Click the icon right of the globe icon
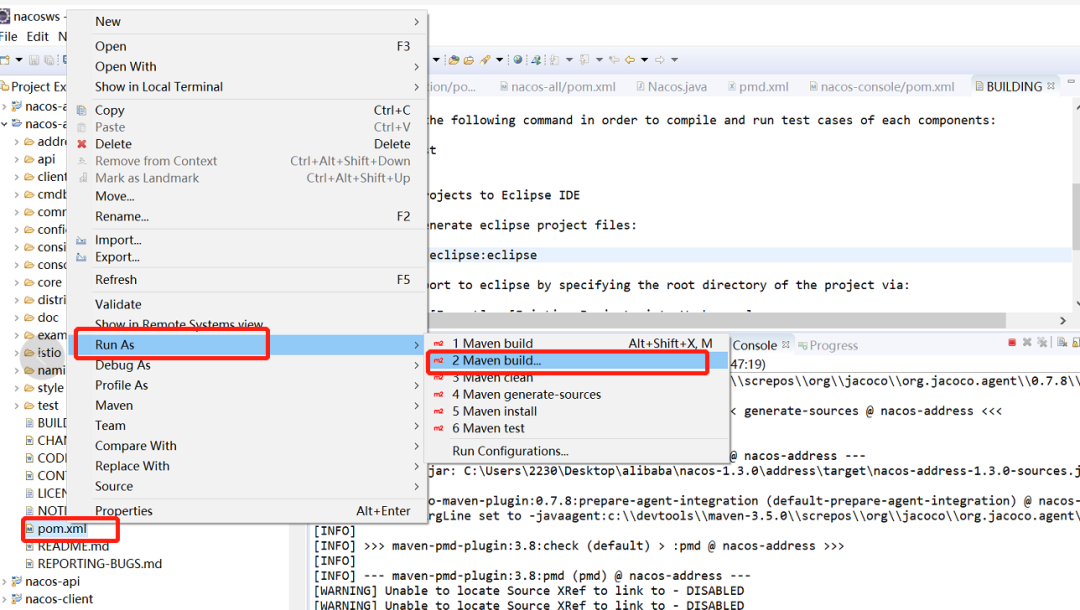Screen dimensions: 1080x610 (x=537, y=60)
